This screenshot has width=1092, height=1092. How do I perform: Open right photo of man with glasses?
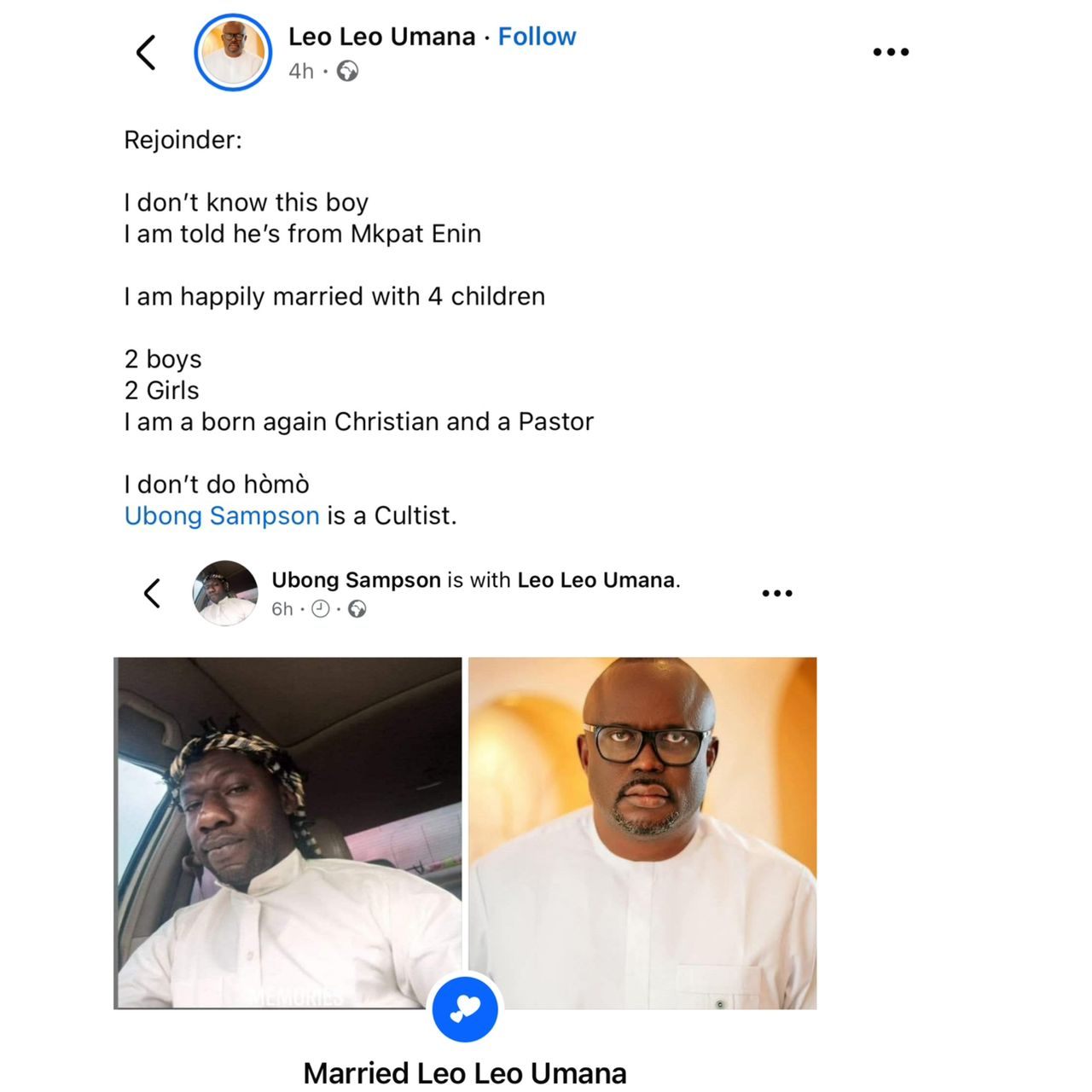click(x=642, y=833)
